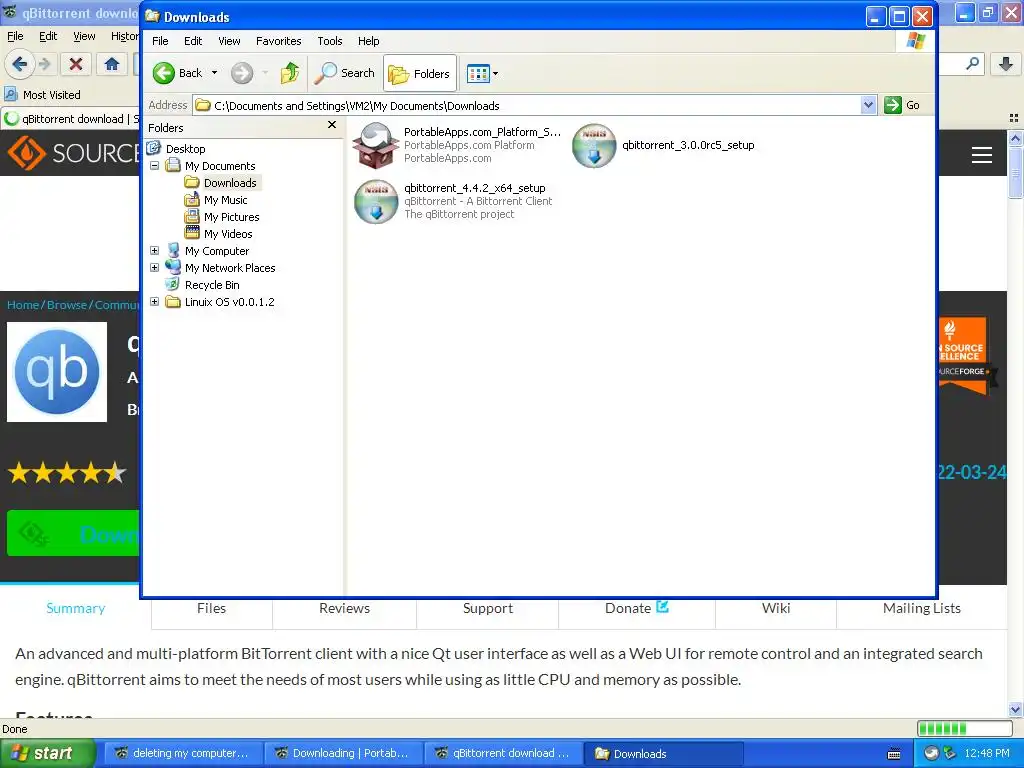Viewport: 1024px width, 768px height.
Task: Open the browser's Edit menu
Action: click(48, 37)
